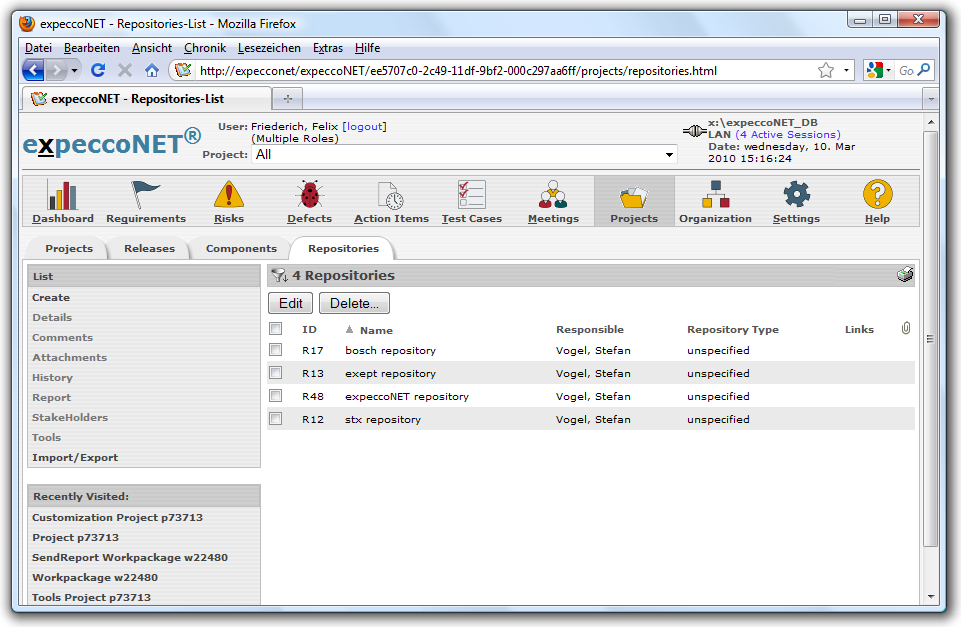
Task: Switch to the Releases tab
Action: [149, 249]
